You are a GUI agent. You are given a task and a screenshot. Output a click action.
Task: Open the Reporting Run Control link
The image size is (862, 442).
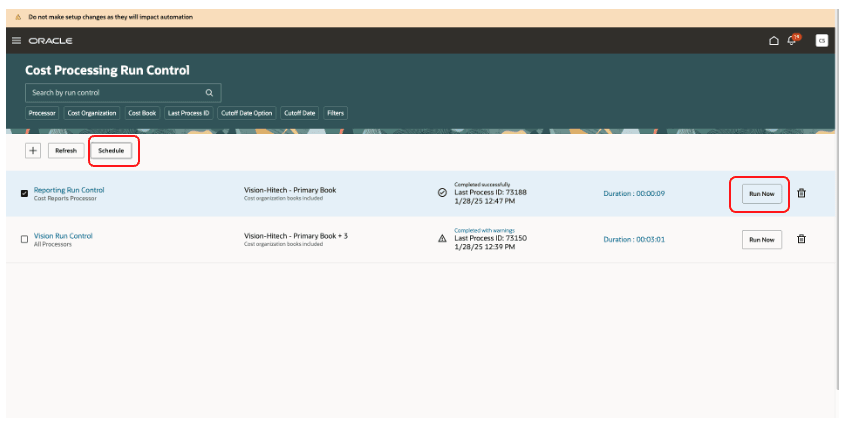69,190
